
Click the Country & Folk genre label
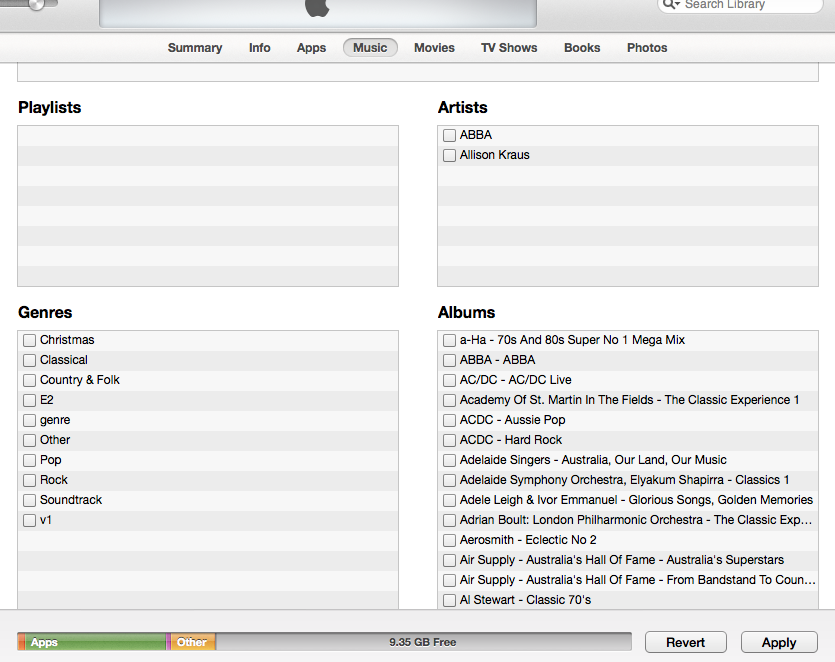tap(80, 380)
